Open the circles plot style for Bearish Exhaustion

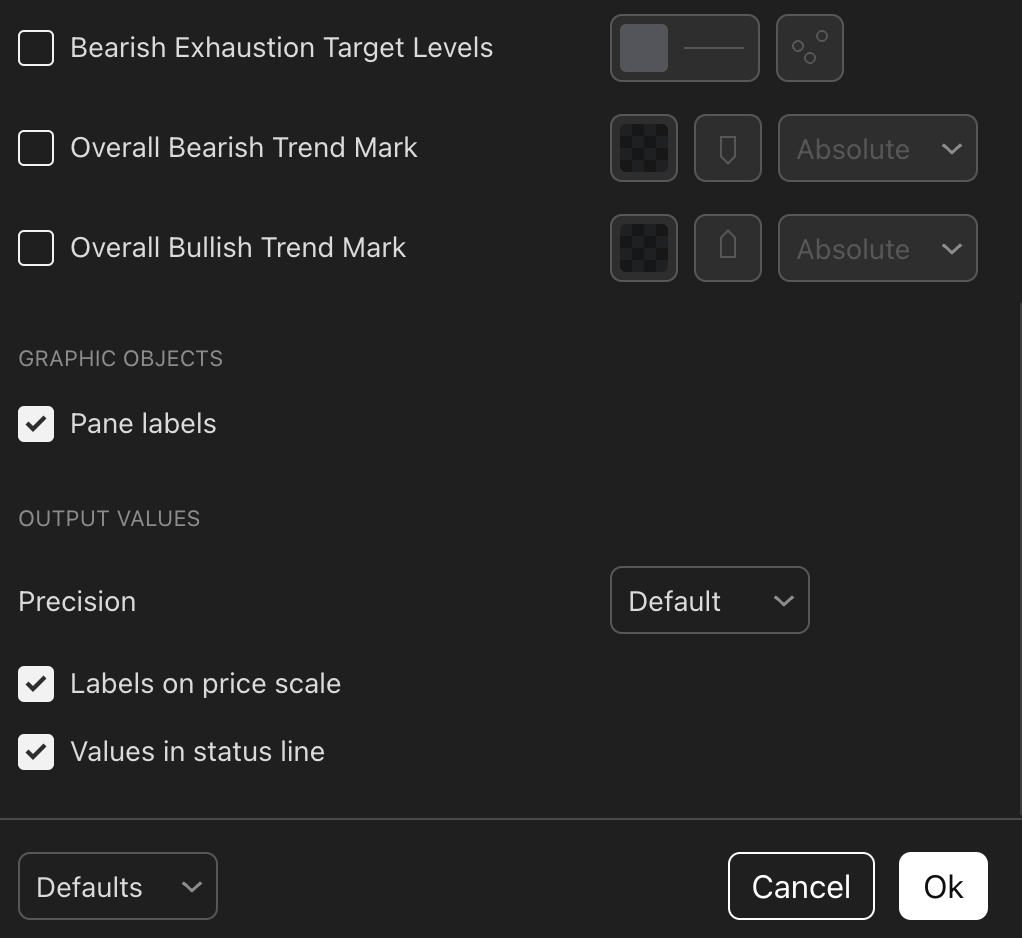tap(809, 48)
